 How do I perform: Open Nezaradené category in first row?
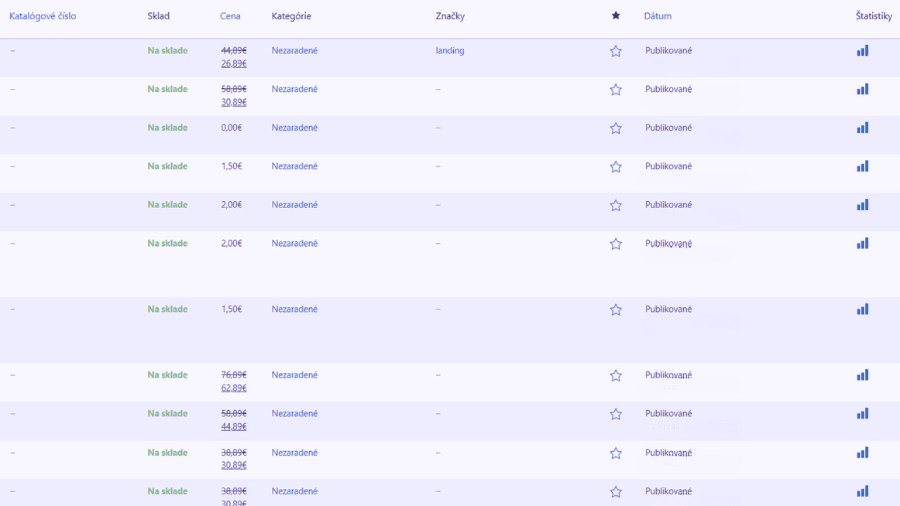pyautogui.click(x=294, y=50)
